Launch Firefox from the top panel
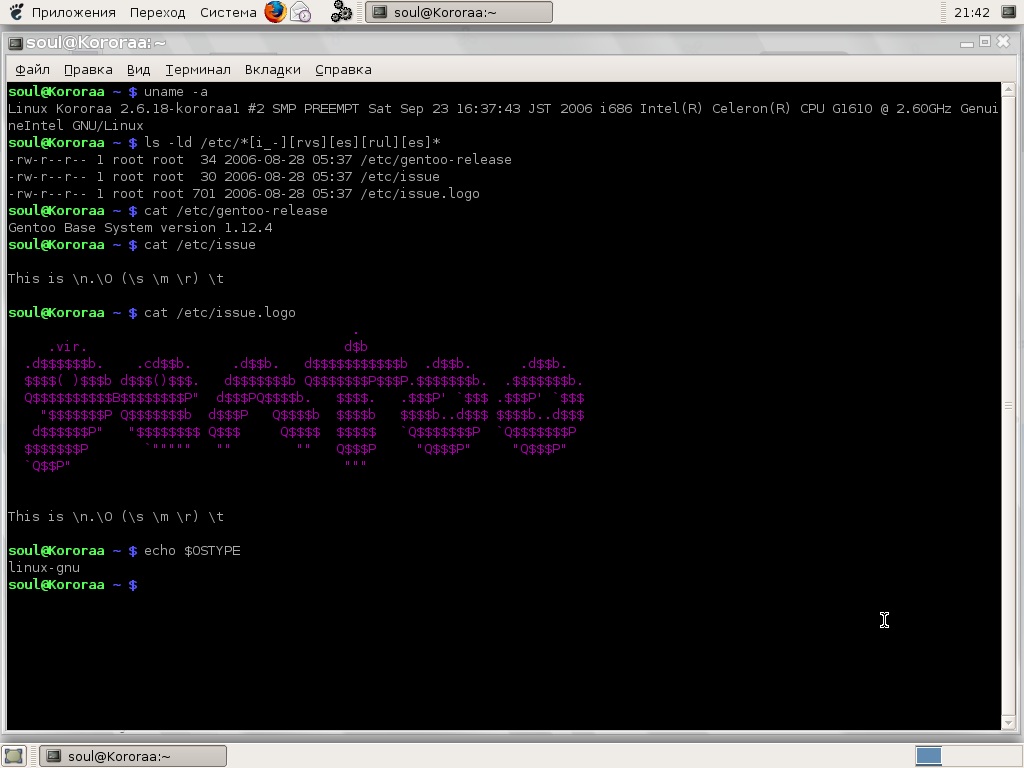This screenshot has width=1024, height=768. coord(275,12)
